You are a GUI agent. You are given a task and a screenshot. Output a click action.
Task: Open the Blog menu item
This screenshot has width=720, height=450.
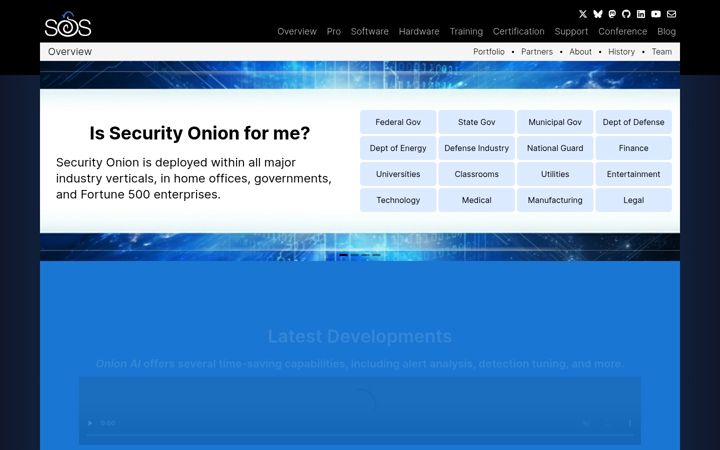pos(666,31)
